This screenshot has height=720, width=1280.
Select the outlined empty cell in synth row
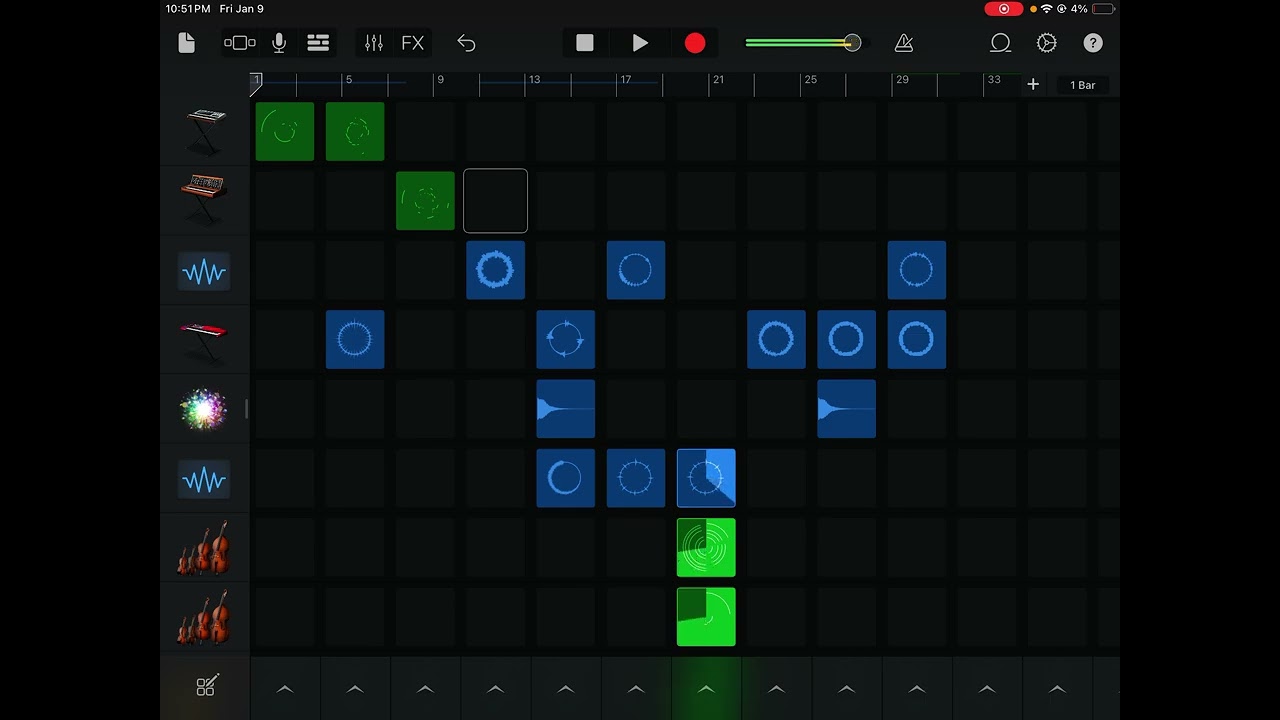click(x=495, y=201)
